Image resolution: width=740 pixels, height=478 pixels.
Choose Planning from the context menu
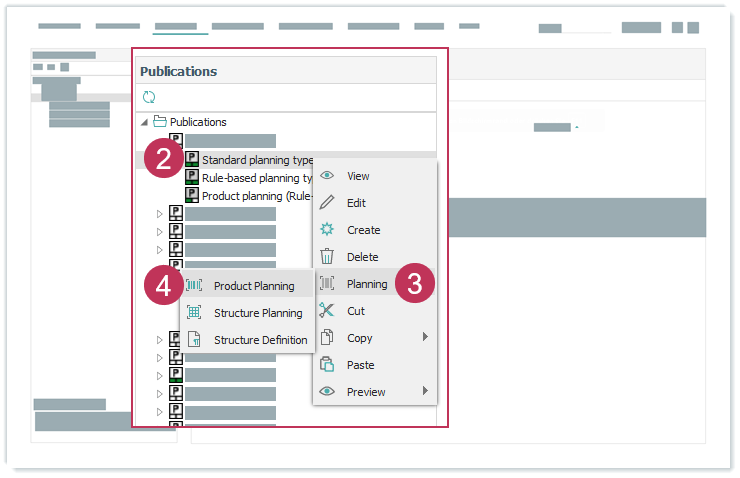coord(366,284)
